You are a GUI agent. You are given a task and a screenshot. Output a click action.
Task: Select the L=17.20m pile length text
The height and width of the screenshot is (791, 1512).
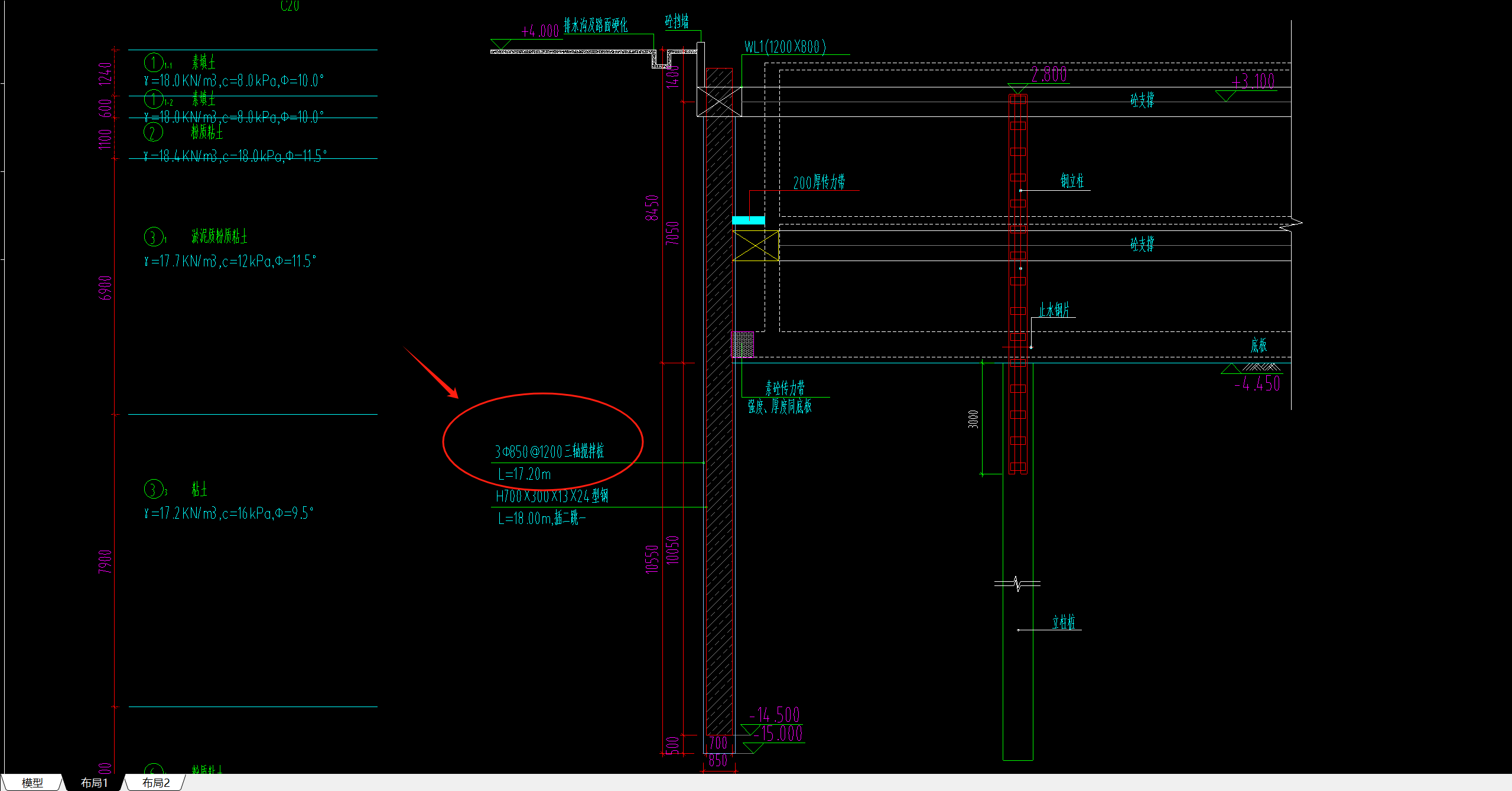pyautogui.click(x=524, y=474)
